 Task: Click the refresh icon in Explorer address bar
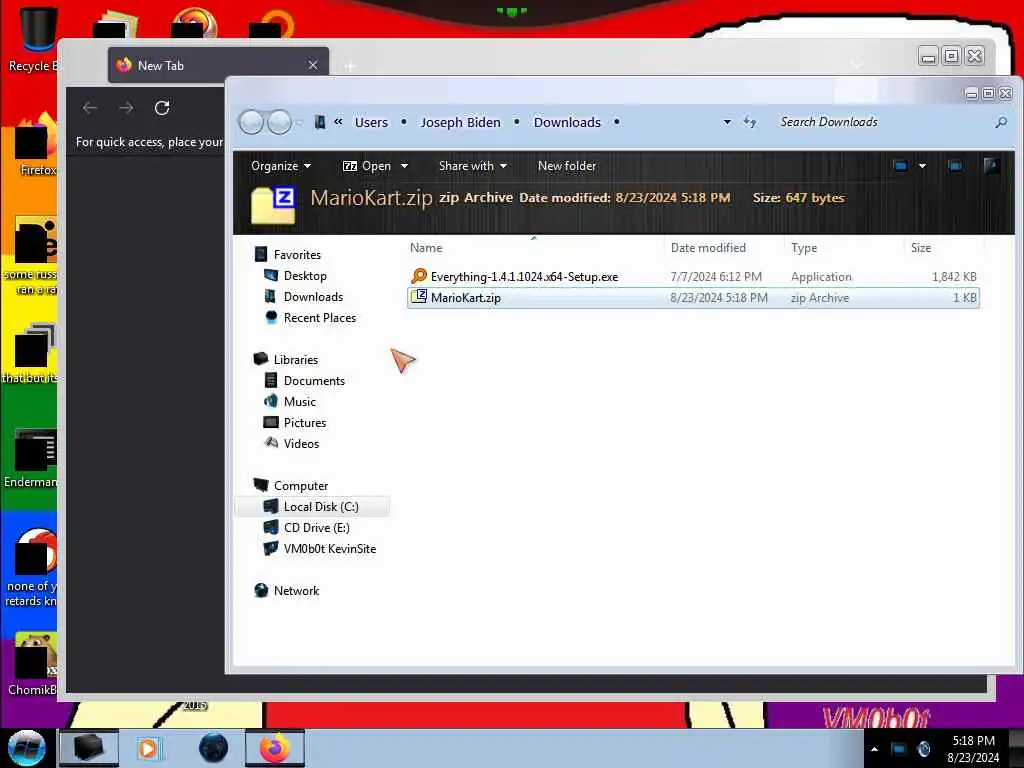pos(750,122)
